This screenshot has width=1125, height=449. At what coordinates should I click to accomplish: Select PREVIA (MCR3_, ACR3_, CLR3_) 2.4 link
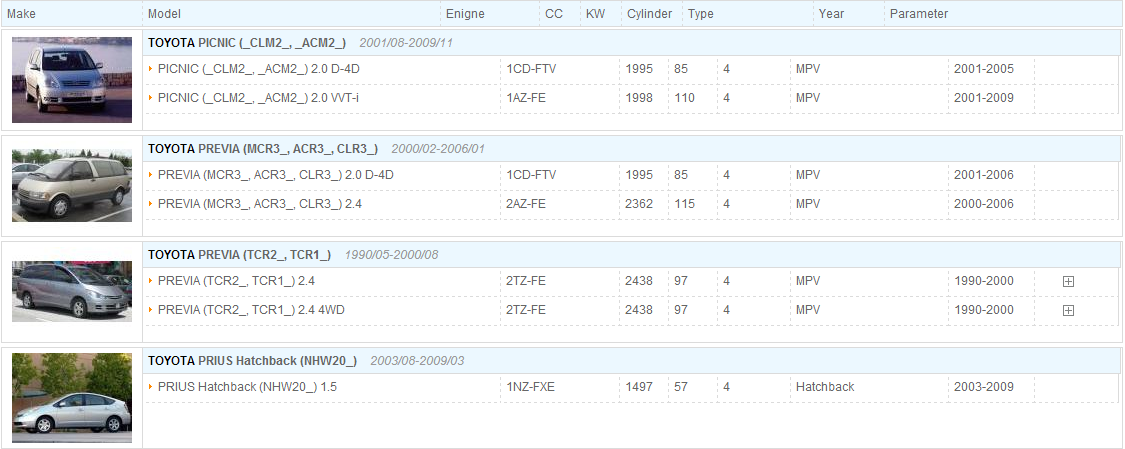point(260,204)
